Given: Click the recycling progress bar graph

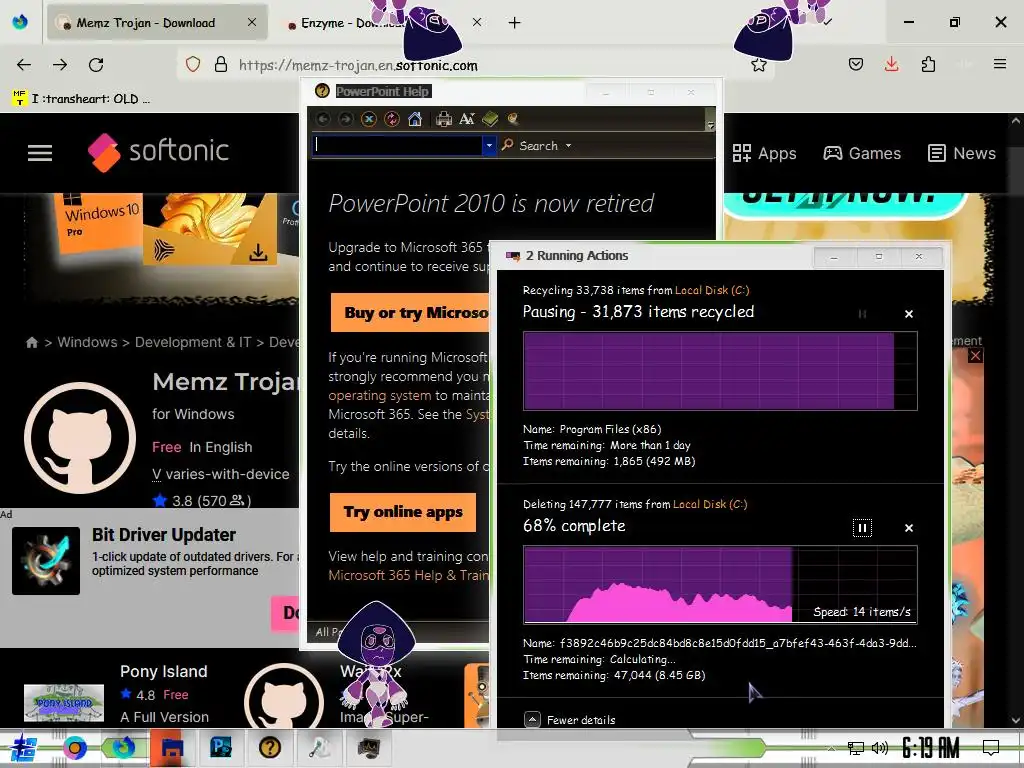Looking at the screenshot, I should click(720, 371).
